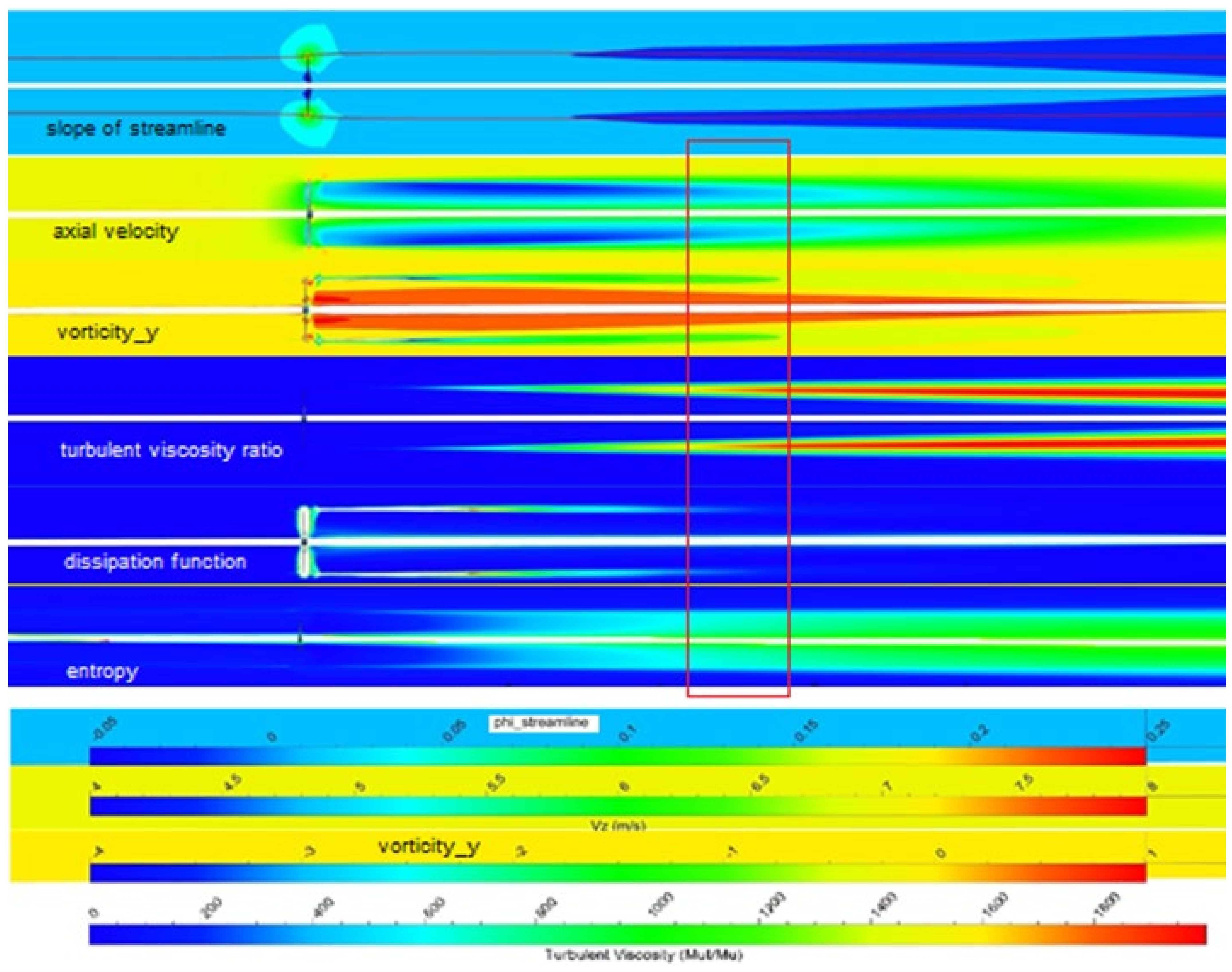
Task: Click the phi_streamline colorbar
Action: click(617, 756)
